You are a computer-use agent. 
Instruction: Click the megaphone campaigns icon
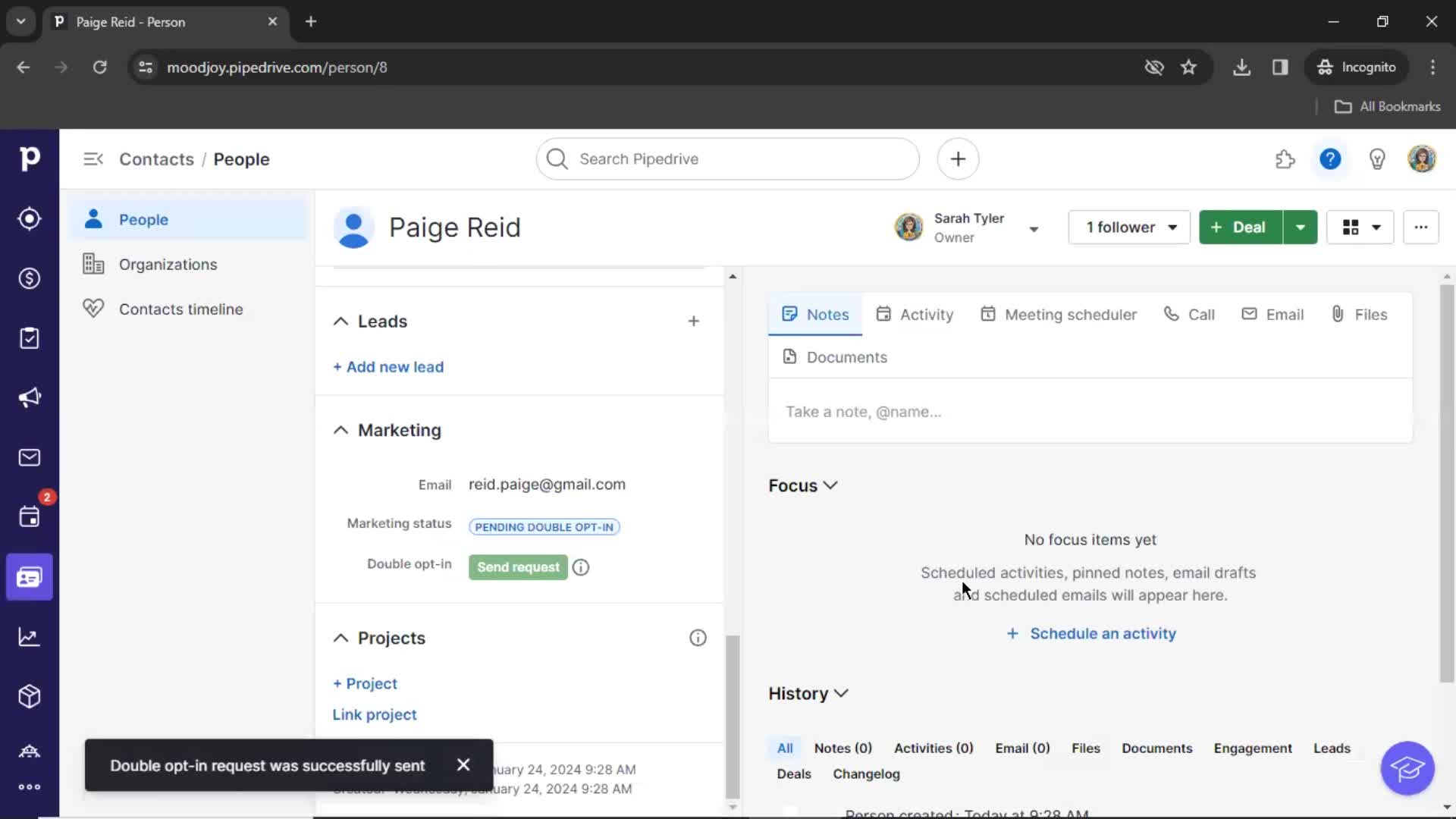(30, 398)
